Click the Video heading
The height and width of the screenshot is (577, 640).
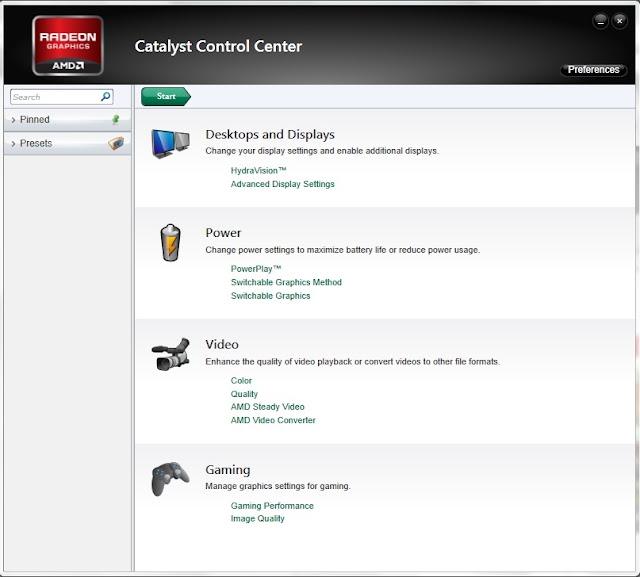tap(222, 344)
